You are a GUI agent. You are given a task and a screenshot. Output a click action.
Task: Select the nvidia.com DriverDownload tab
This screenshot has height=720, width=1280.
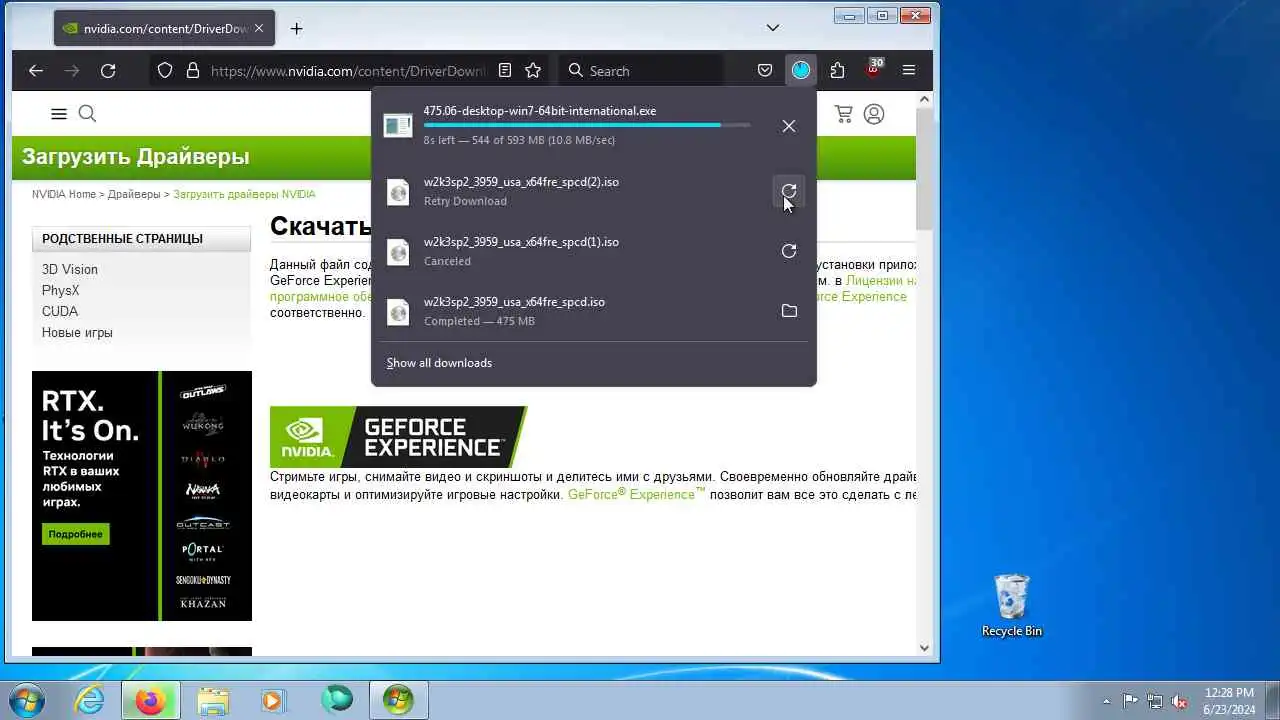(164, 29)
